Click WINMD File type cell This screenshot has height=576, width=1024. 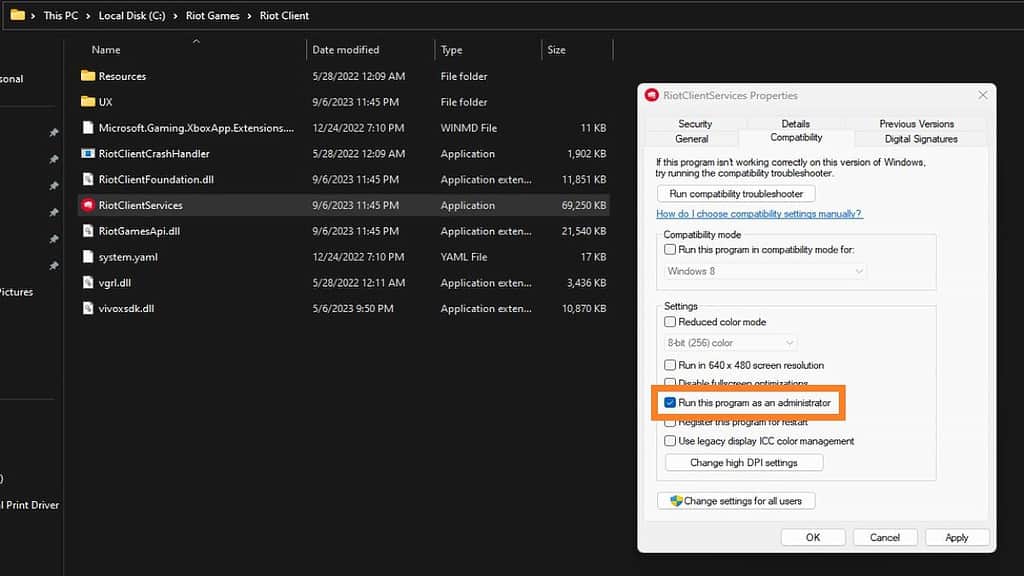pyautogui.click(x=468, y=128)
